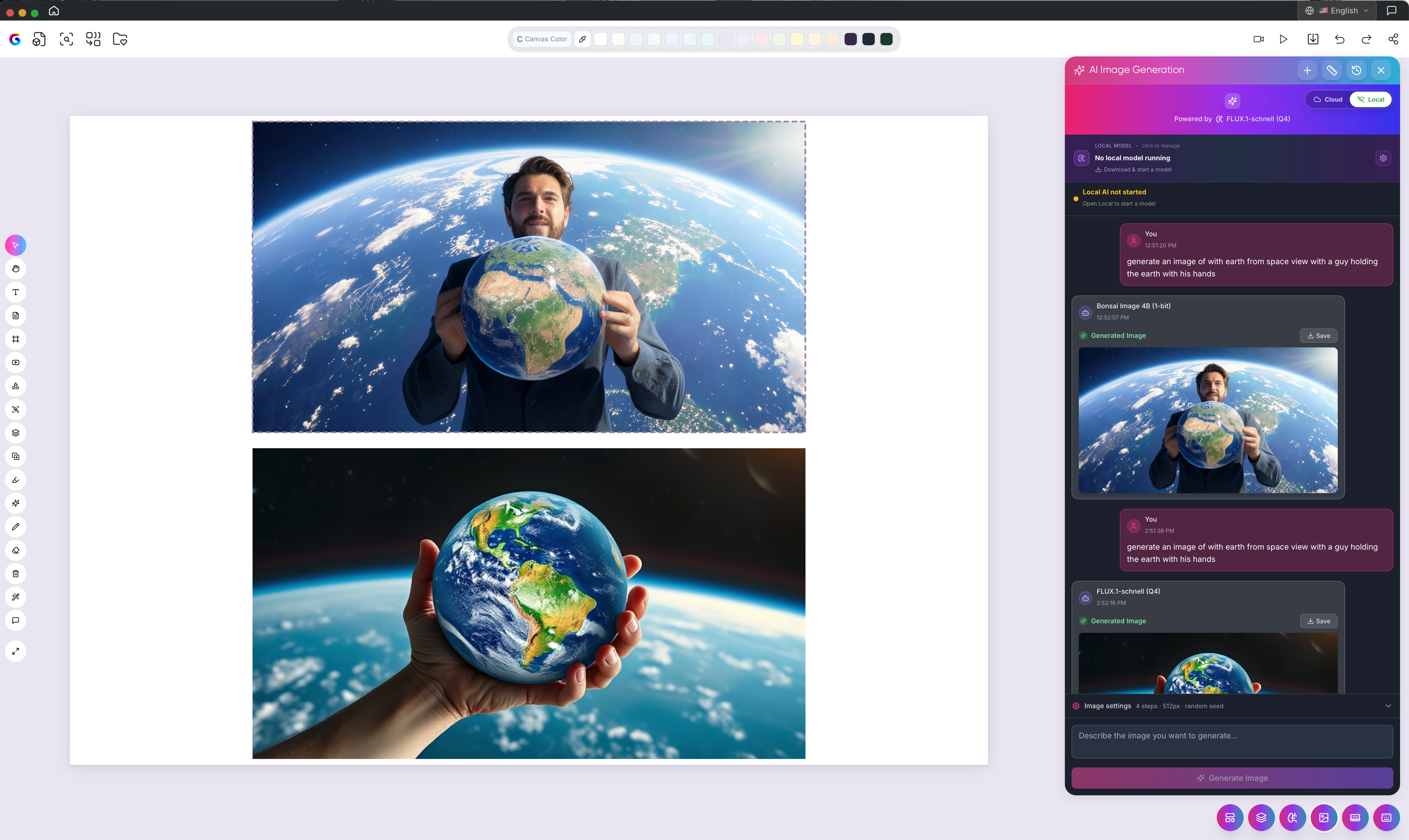Open the shapes tool in left toolbar
The image size is (1409, 840).
tap(16, 386)
